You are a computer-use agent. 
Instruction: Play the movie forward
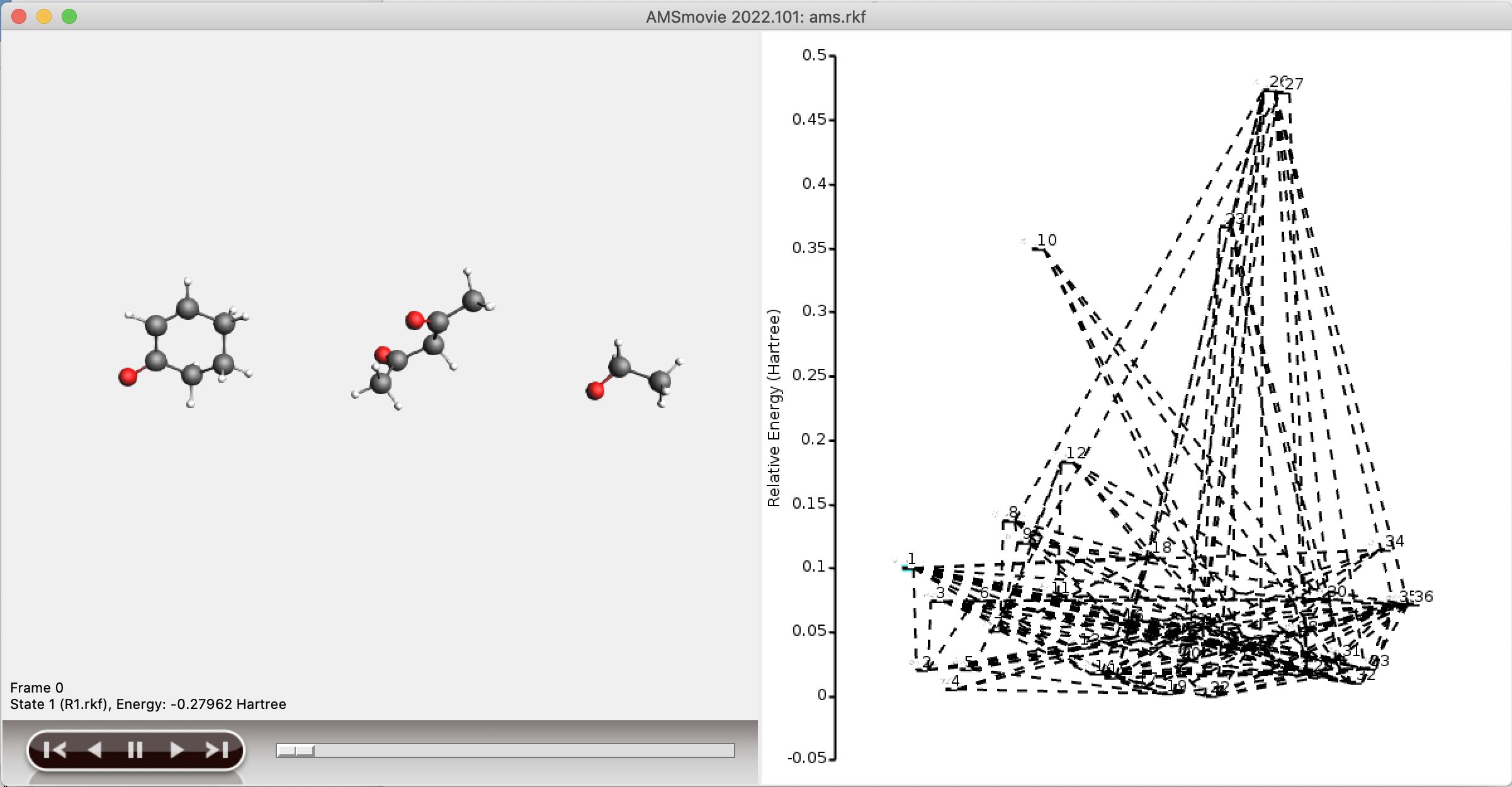tap(177, 749)
